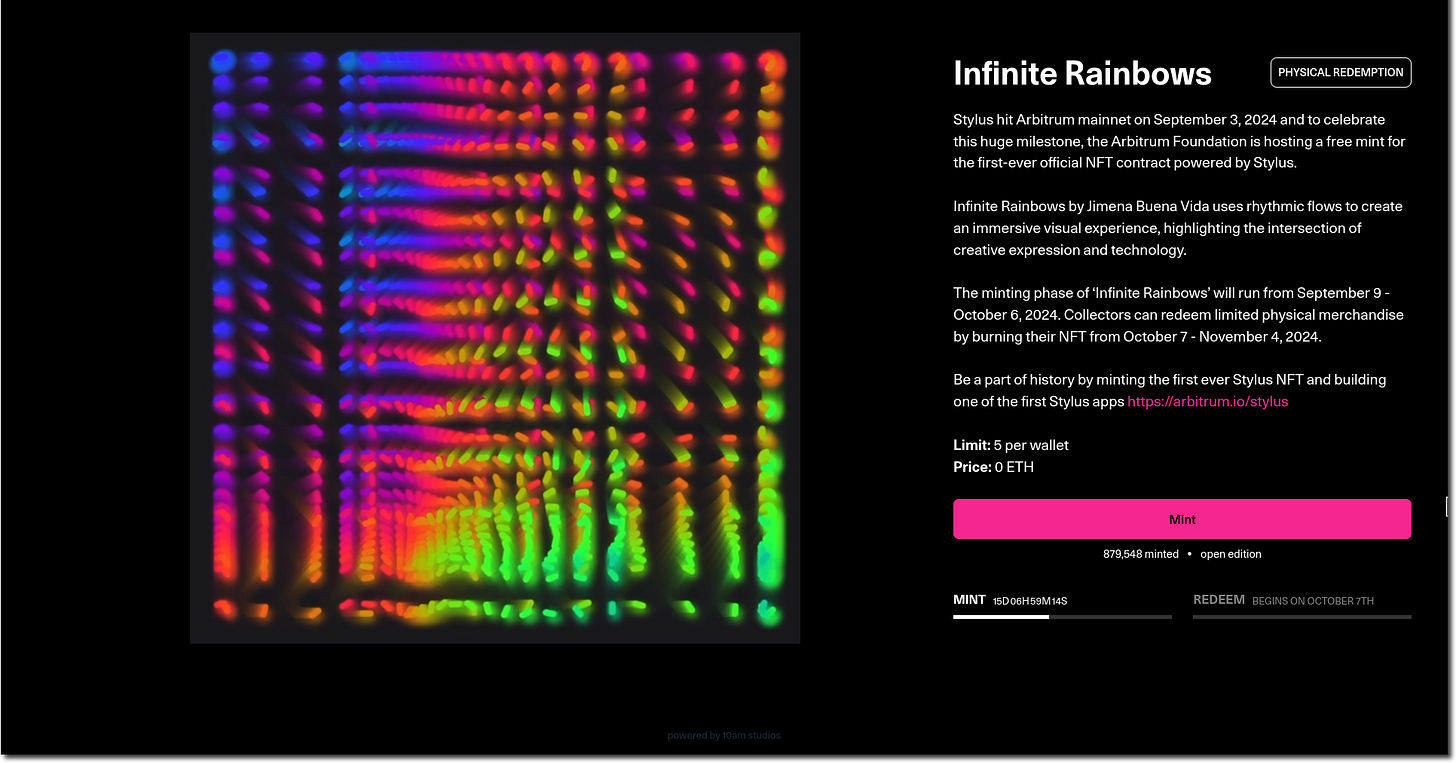Click the MINT countdown progress bar
Screen dimensions: 1456x763
point(1062,617)
